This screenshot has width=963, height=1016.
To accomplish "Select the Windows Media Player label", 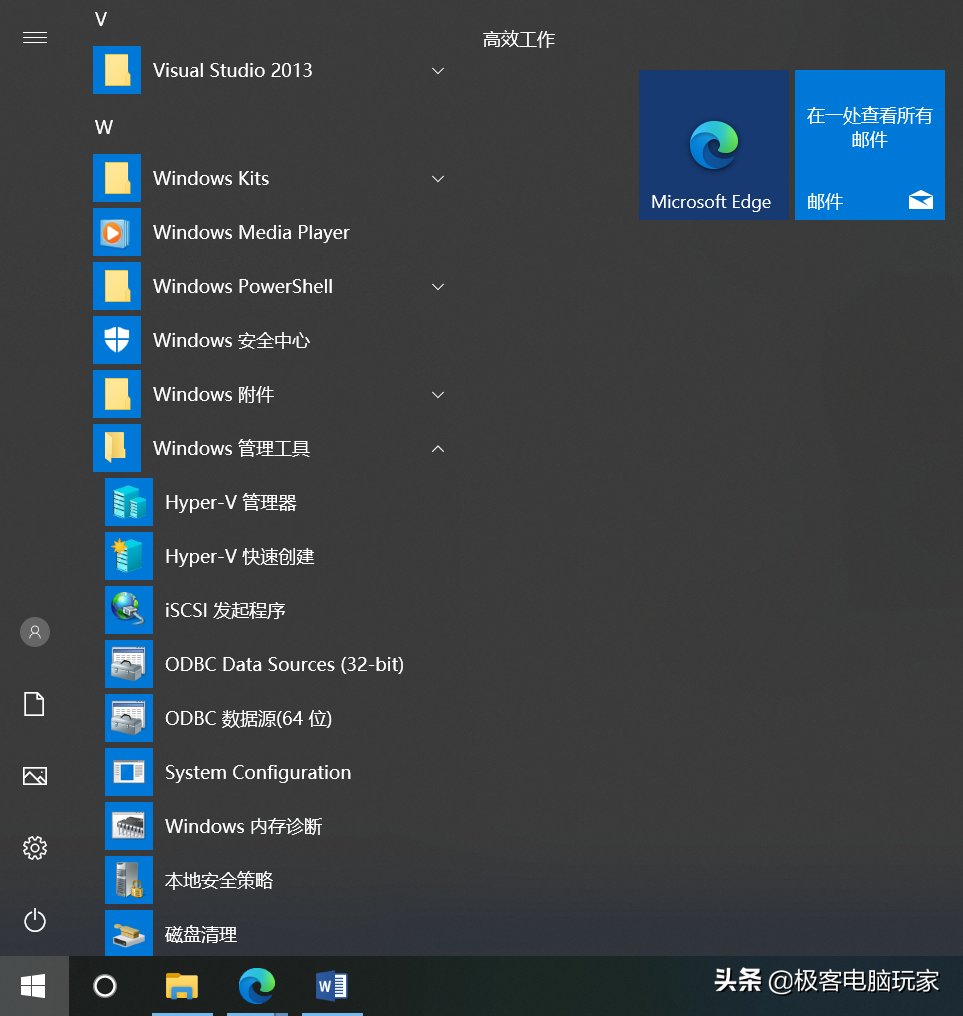I will [251, 232].
